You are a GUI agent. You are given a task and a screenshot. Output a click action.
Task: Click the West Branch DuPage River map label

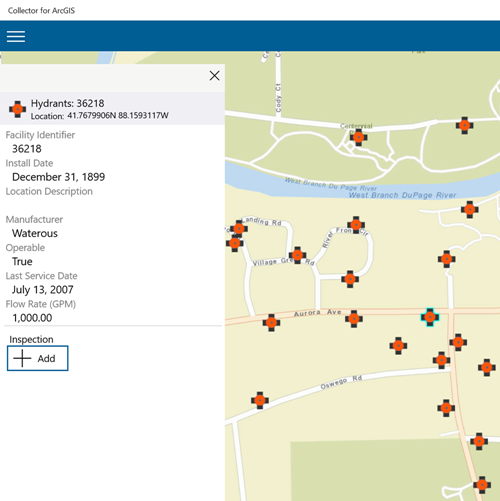pyautogui.click(x=402, y=195)
